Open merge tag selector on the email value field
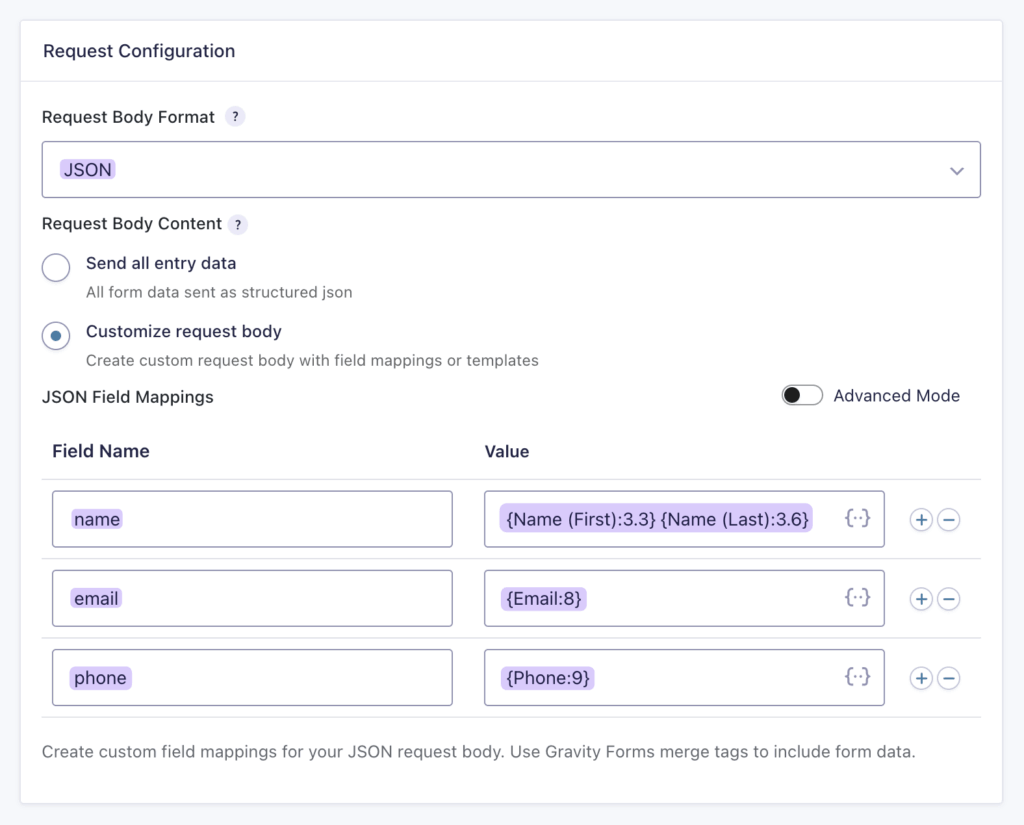This screenshot has height=825, width=1024. pyautogui.click(x=857, y=598)
